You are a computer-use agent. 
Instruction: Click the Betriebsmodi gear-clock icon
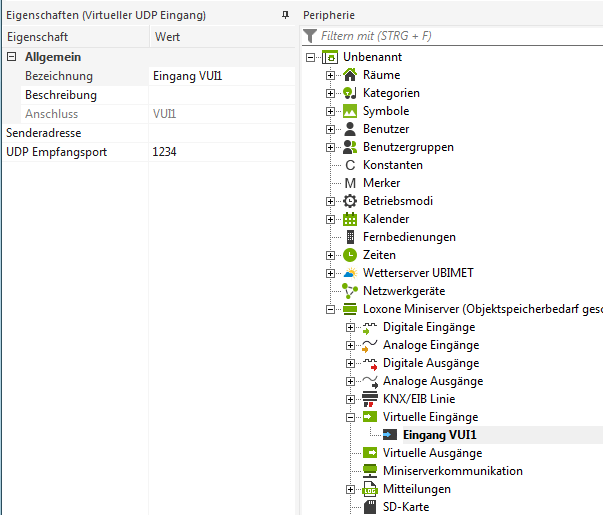(350, 201)
